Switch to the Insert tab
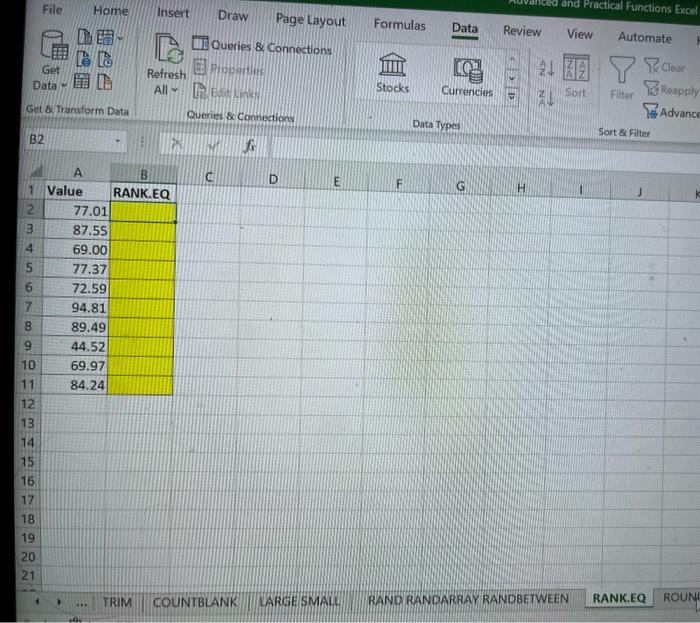700x623 pixels. point(173,12)
